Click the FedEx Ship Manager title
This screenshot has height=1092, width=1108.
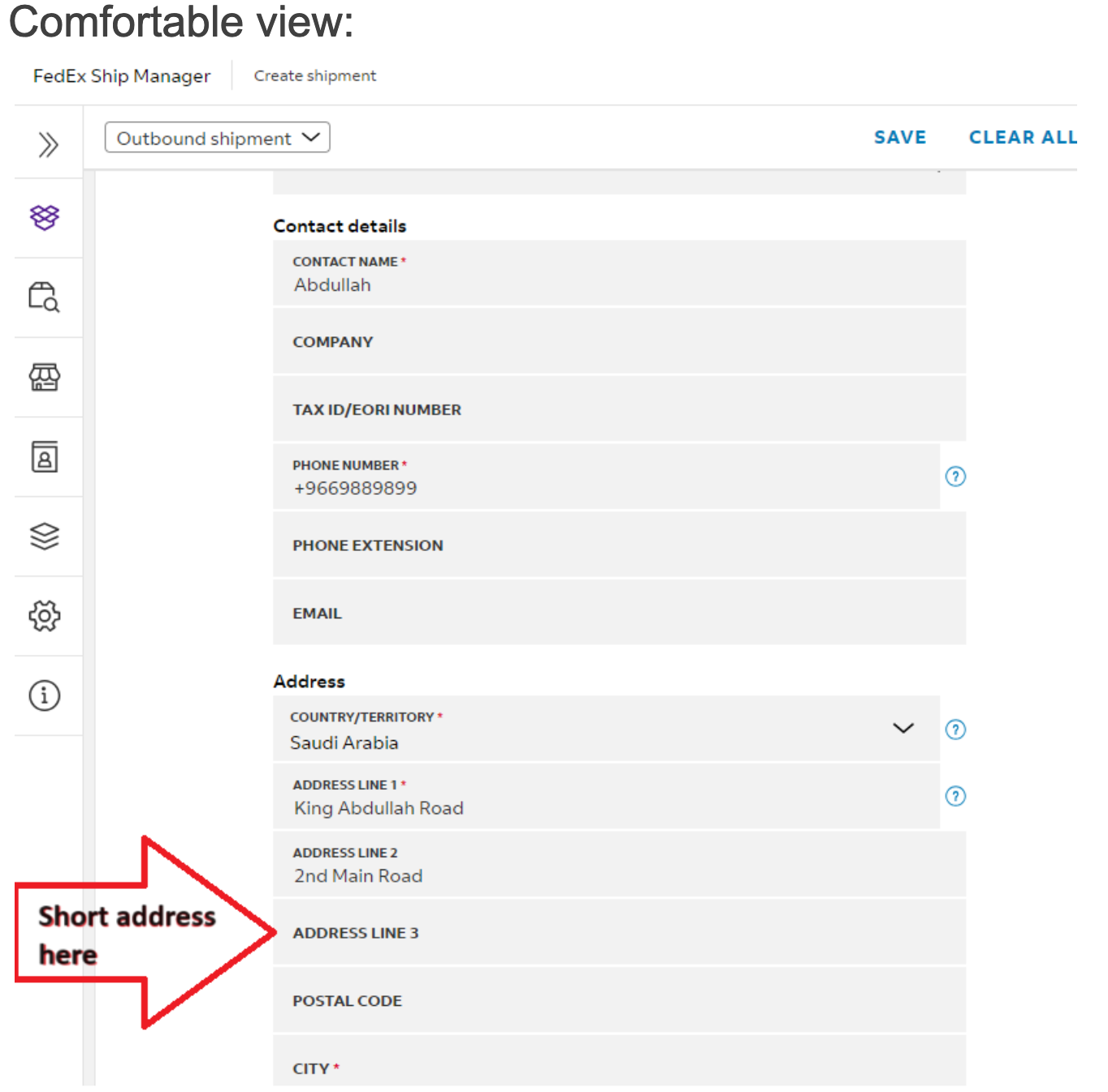[122, 76]
